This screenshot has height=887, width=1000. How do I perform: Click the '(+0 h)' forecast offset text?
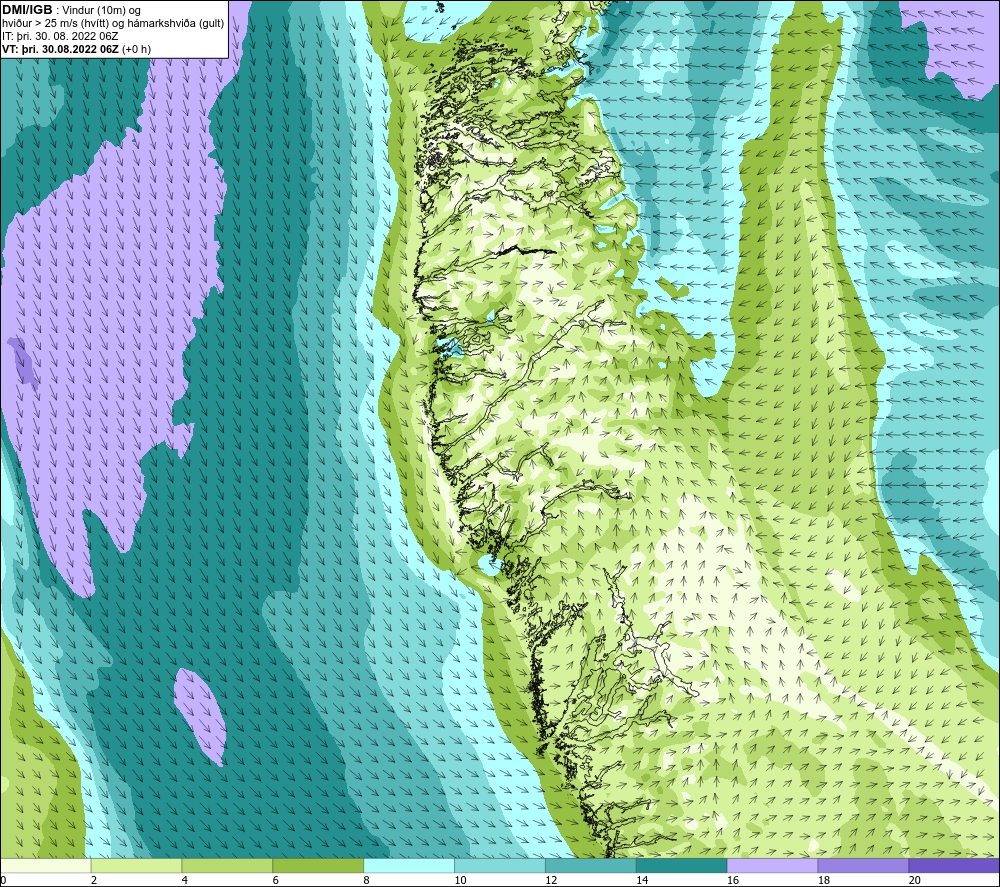click(x=136, y=49)
